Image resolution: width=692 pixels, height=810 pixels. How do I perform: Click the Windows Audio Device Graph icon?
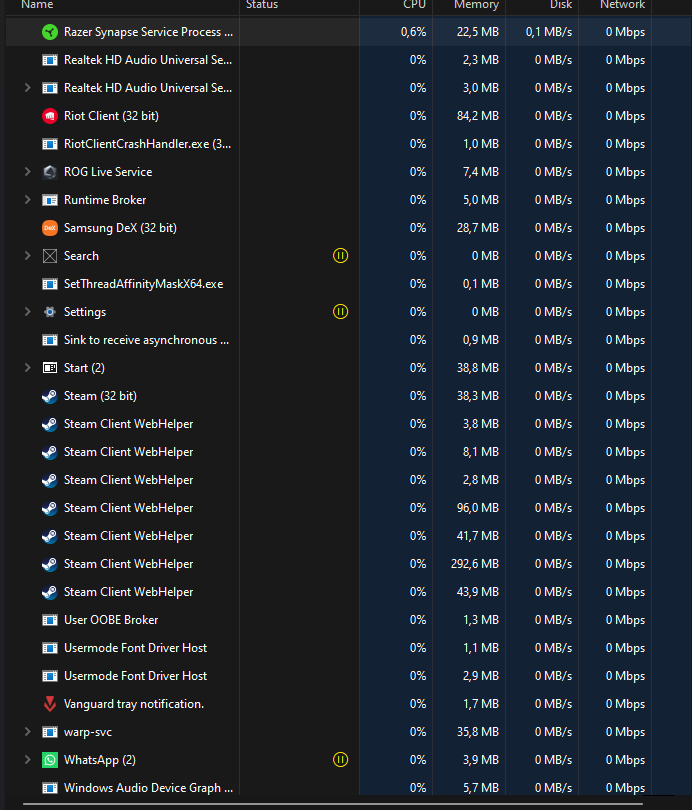pos(50,788)
